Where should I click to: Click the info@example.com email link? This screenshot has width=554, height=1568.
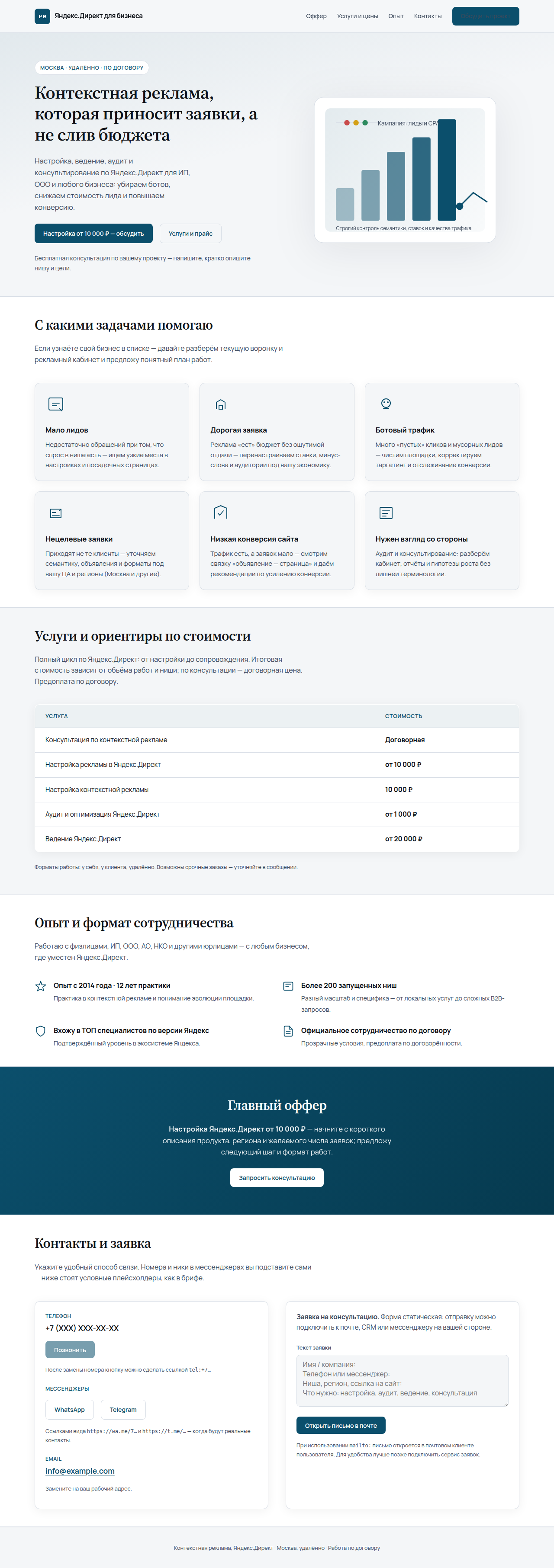[80, 1471]
